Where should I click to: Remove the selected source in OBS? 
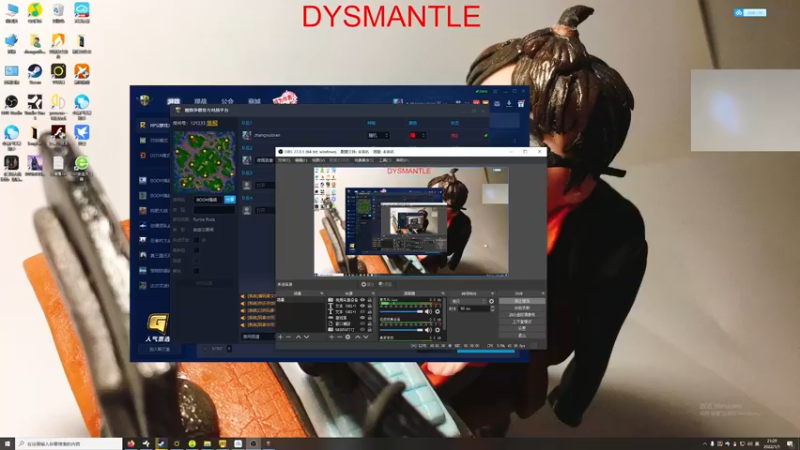340,337
